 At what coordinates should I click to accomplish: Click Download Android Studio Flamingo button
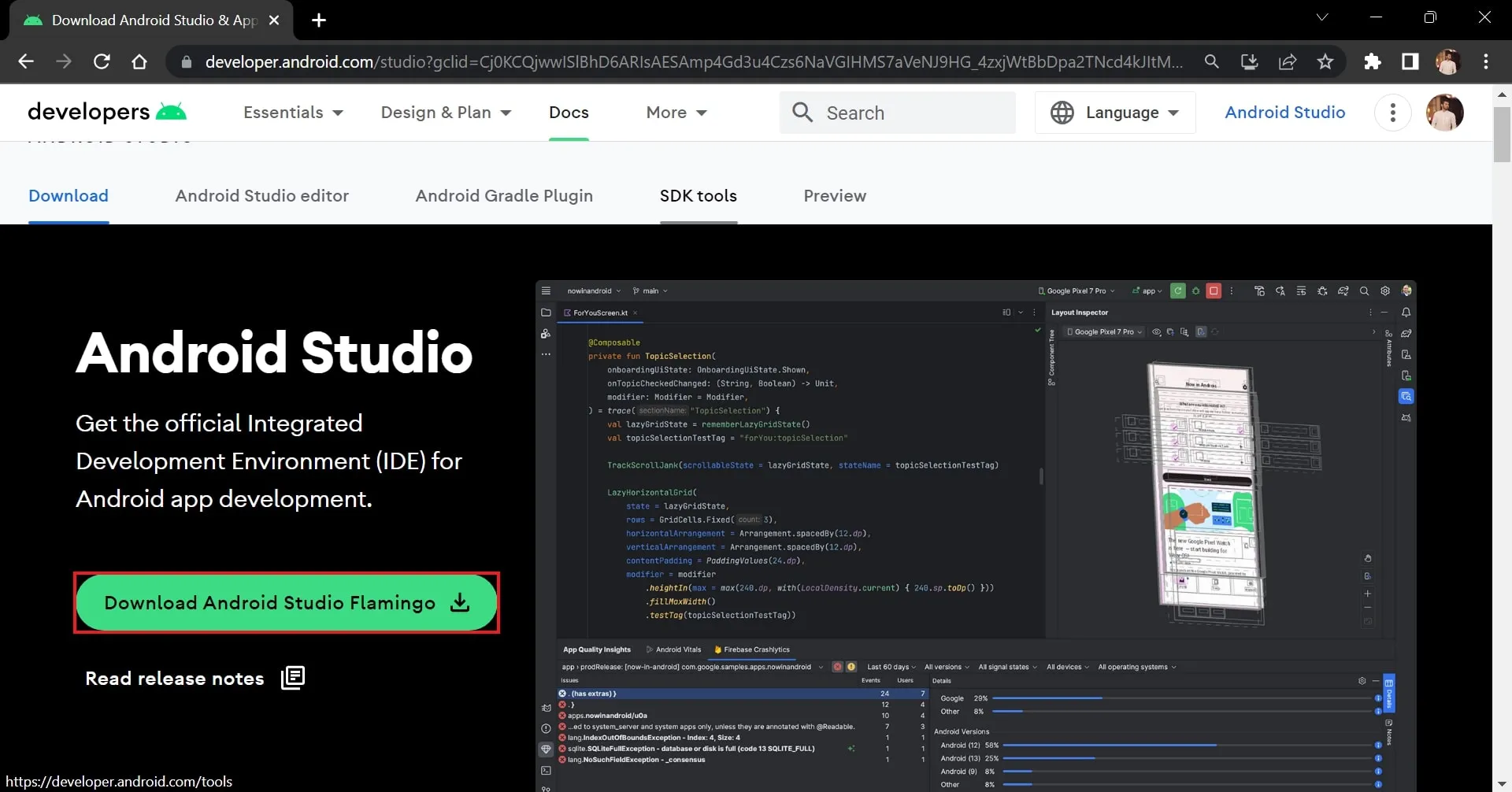287,603
